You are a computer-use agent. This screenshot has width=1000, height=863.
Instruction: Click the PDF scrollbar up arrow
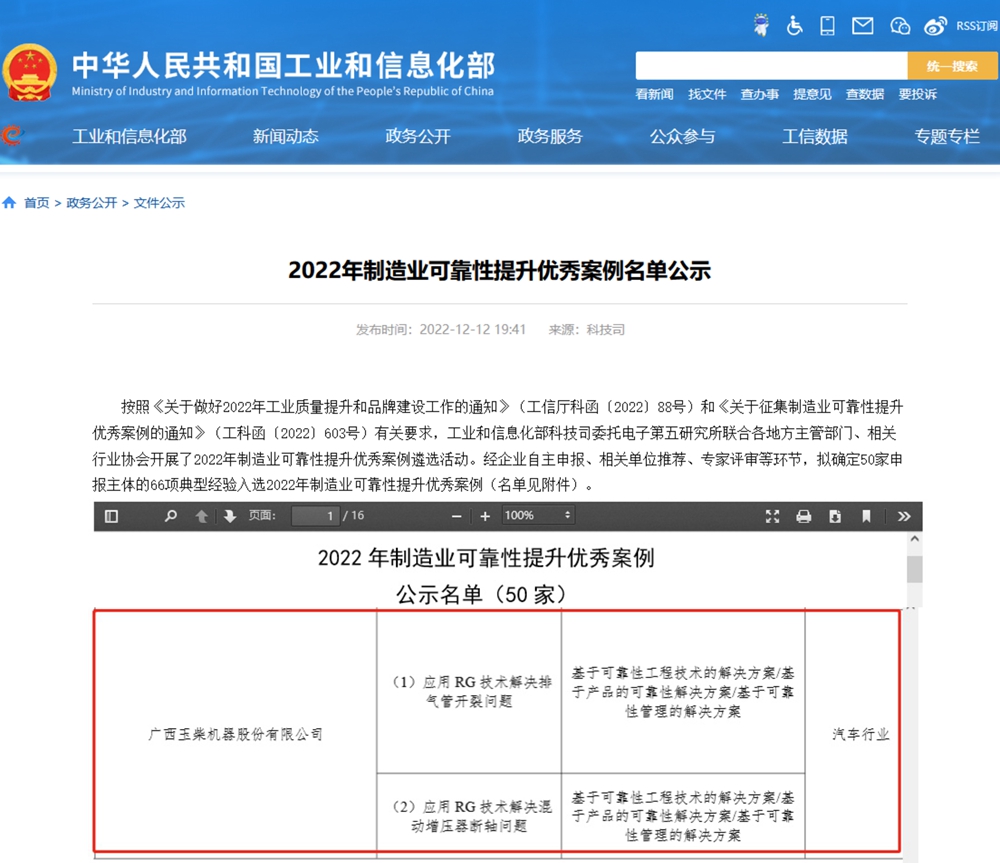click(x=915, y=539)
